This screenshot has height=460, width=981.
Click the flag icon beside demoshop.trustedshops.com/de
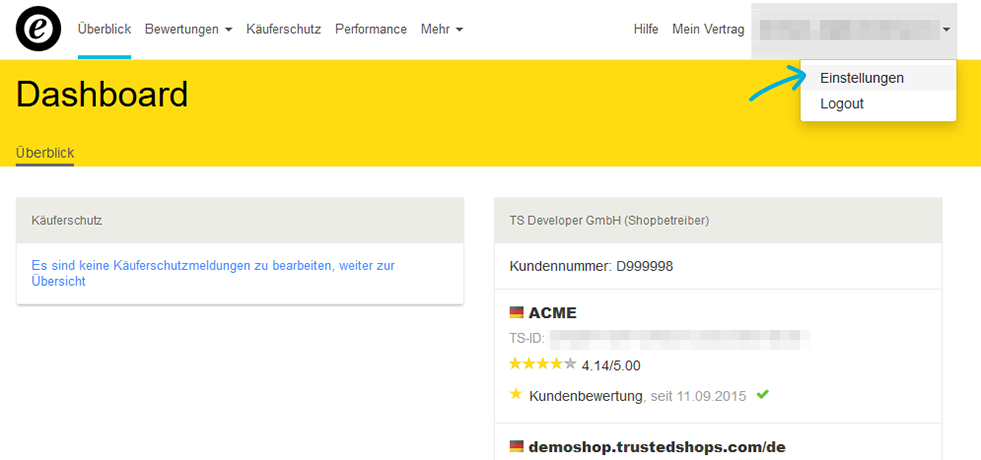pos(517,447)
